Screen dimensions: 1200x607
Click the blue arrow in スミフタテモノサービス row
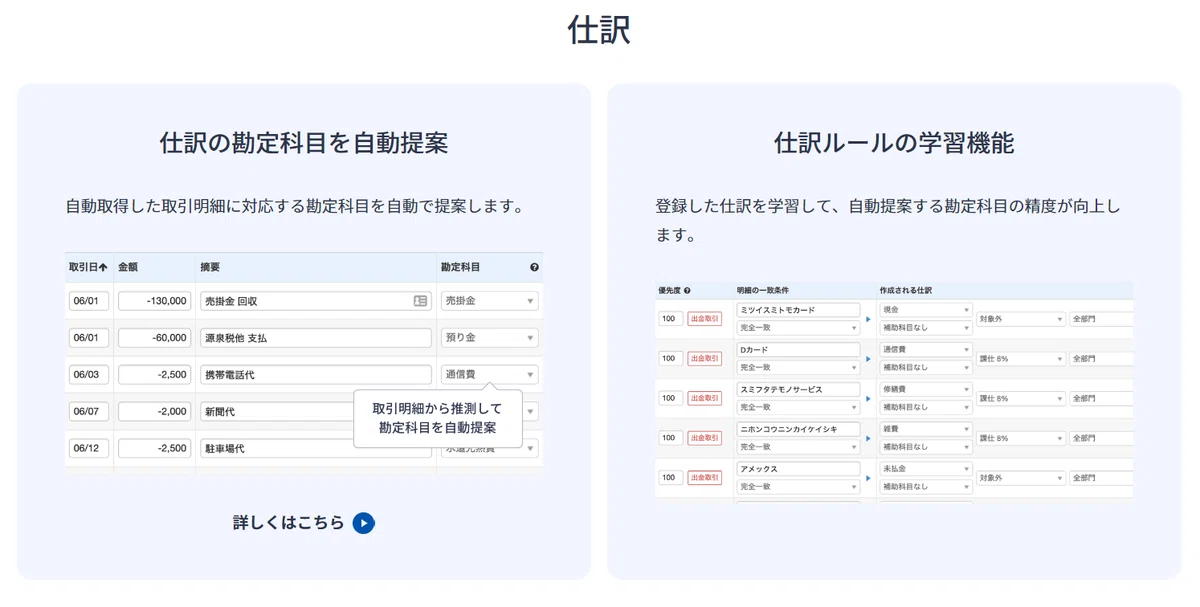tap(867, 398)
